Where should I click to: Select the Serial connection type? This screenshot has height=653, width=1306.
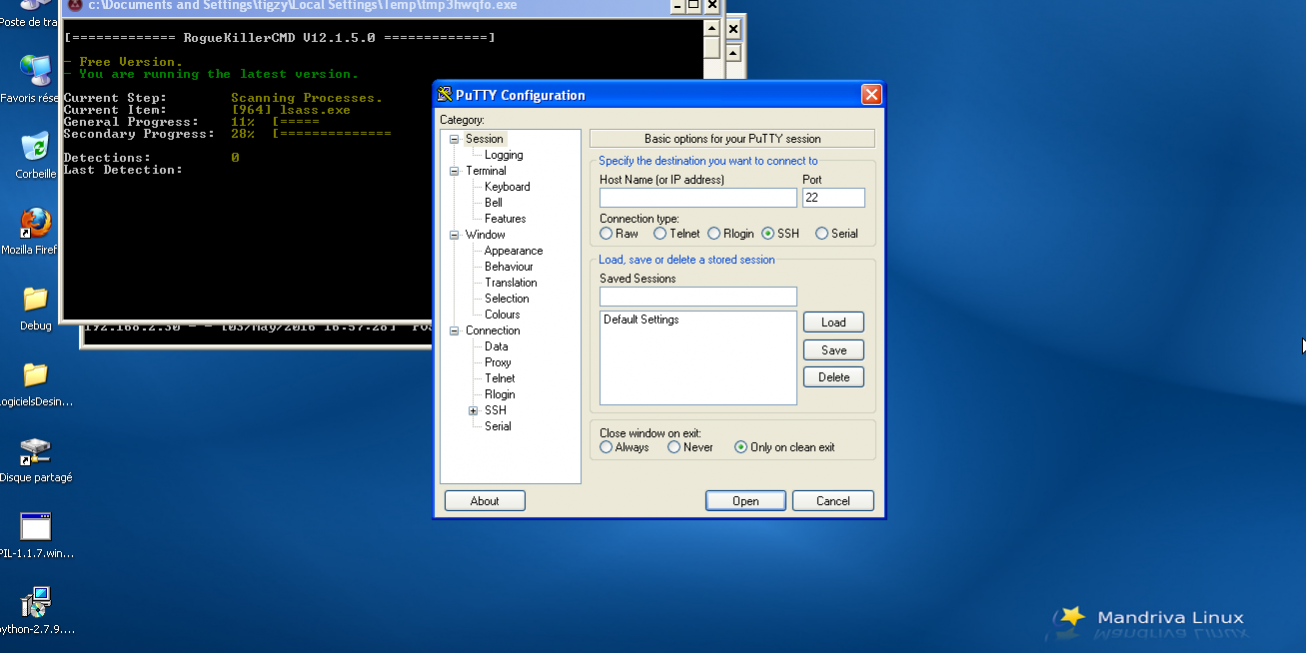[x=822, y=234]
